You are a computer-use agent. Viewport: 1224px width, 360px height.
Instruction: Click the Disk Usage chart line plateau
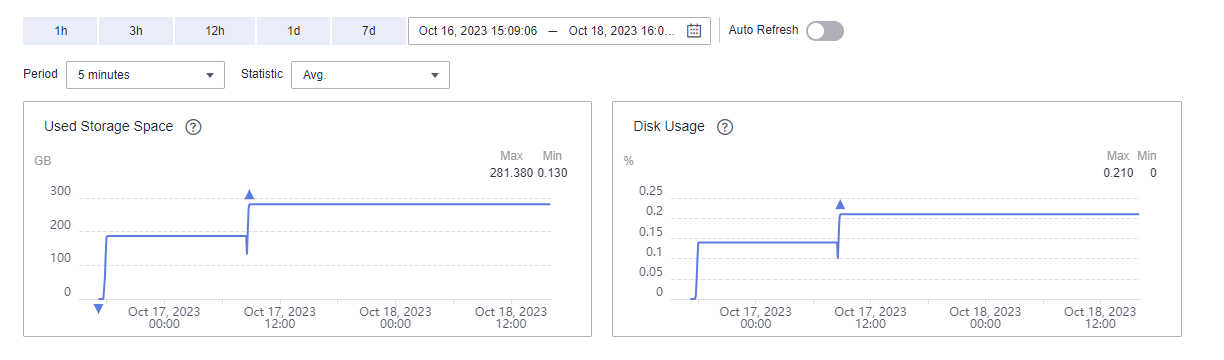(990, 214)
